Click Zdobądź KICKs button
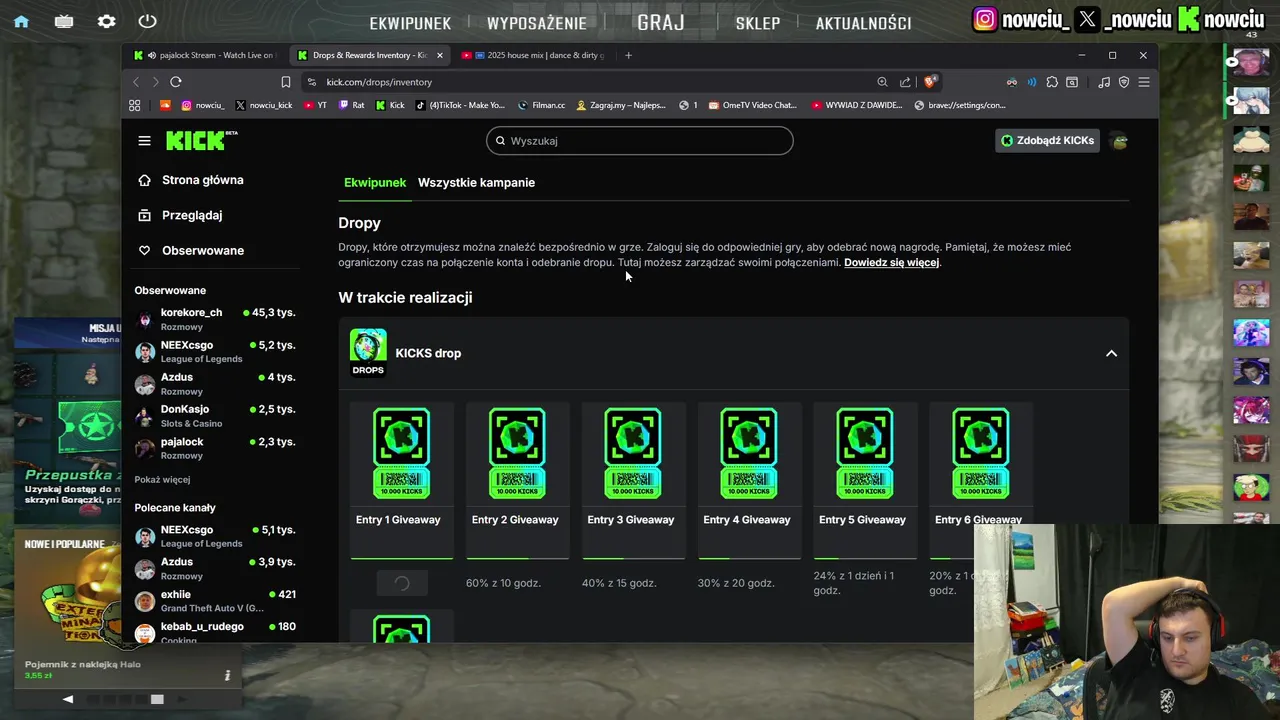 coord(1047,141)
